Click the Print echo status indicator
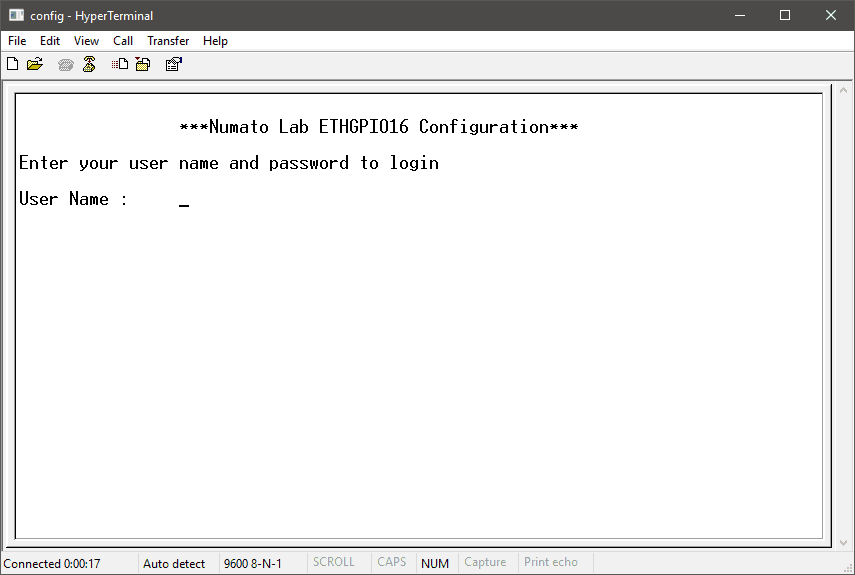This screenshot has width=855, height=575. coord(551,563)
